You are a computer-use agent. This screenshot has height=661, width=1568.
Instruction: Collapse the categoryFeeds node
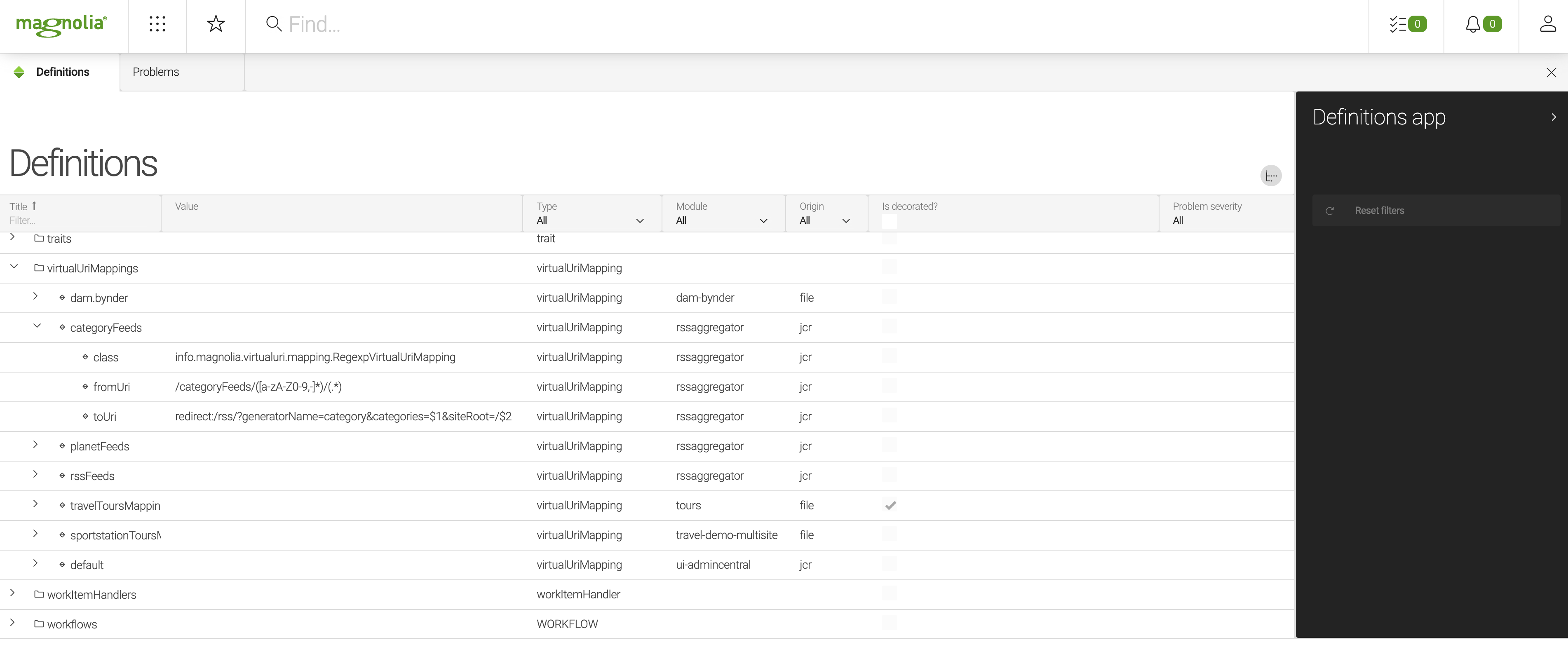click(36, 327)
